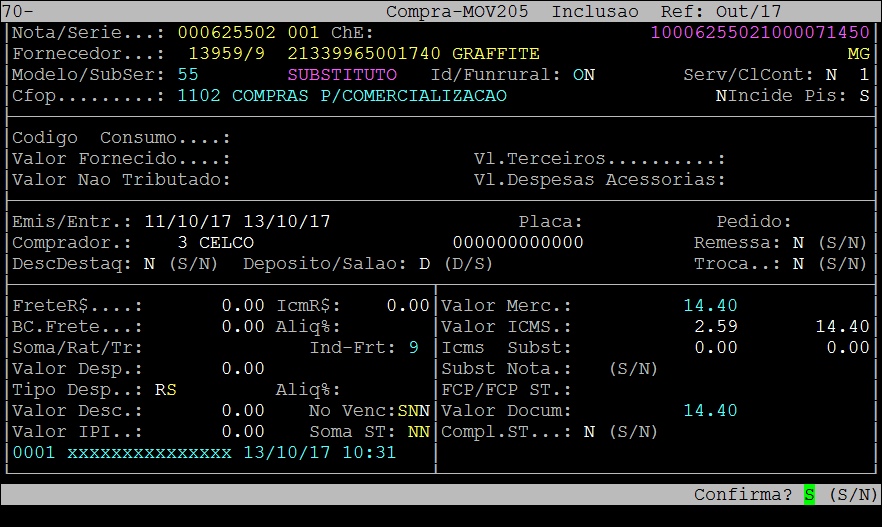
Task: Select the Comprador 3 CELCO entry
Action: (x=215, y=243)
